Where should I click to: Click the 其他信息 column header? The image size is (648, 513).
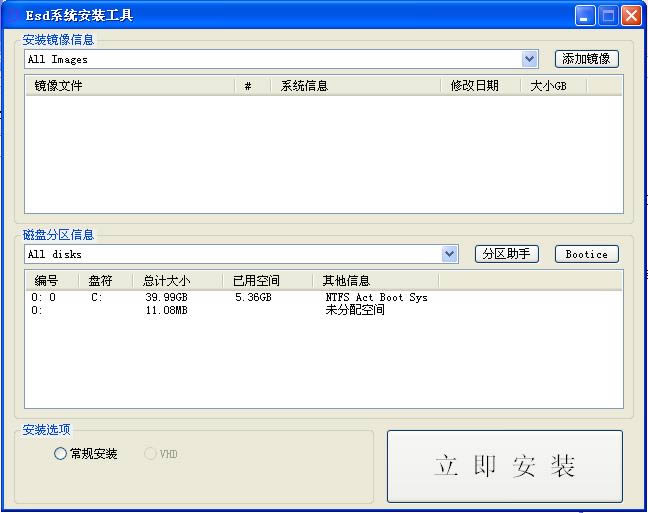coord(376,281)
